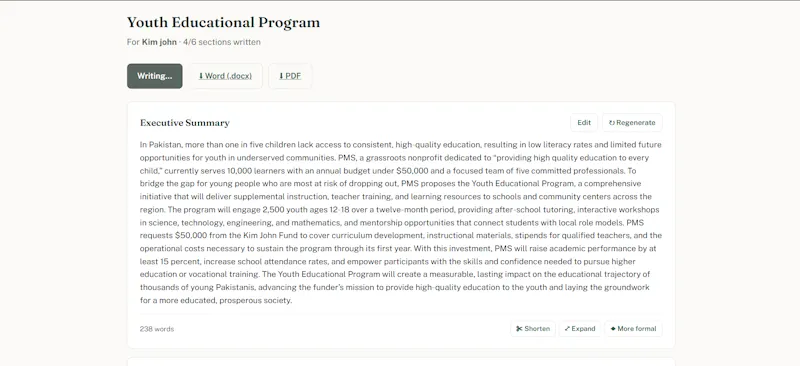Regenerate the Executive Summary text
The width and height of the screenshot is (800, 366).
click(x=632, y=123)
